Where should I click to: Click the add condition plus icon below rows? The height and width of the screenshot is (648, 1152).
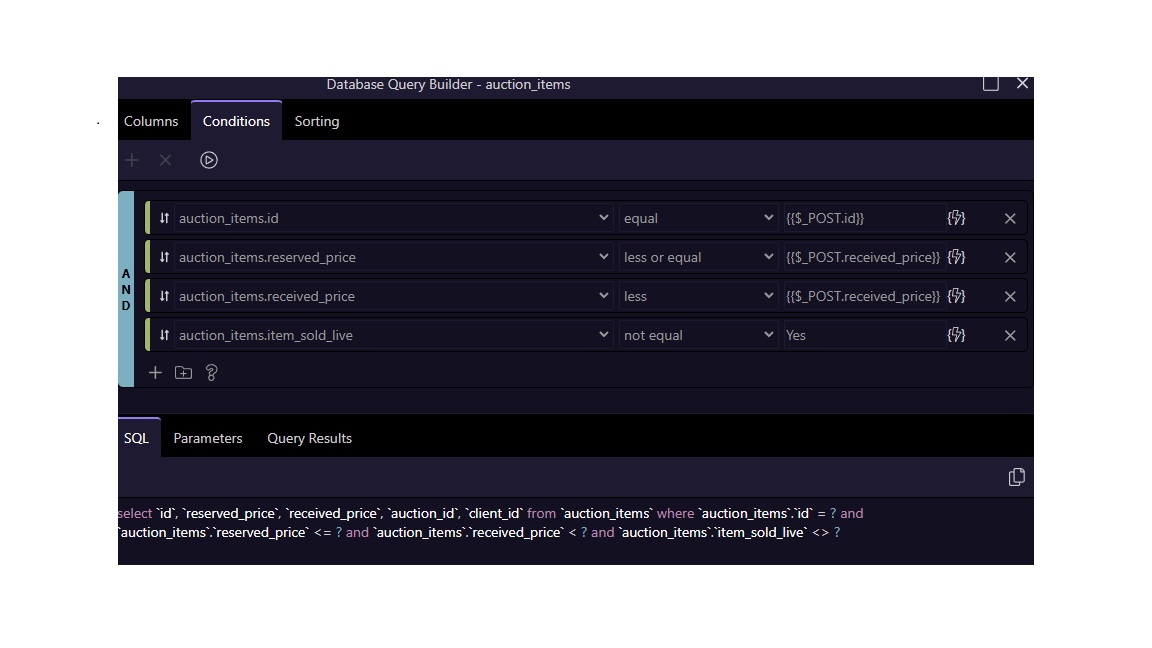[x=155, y=373]
